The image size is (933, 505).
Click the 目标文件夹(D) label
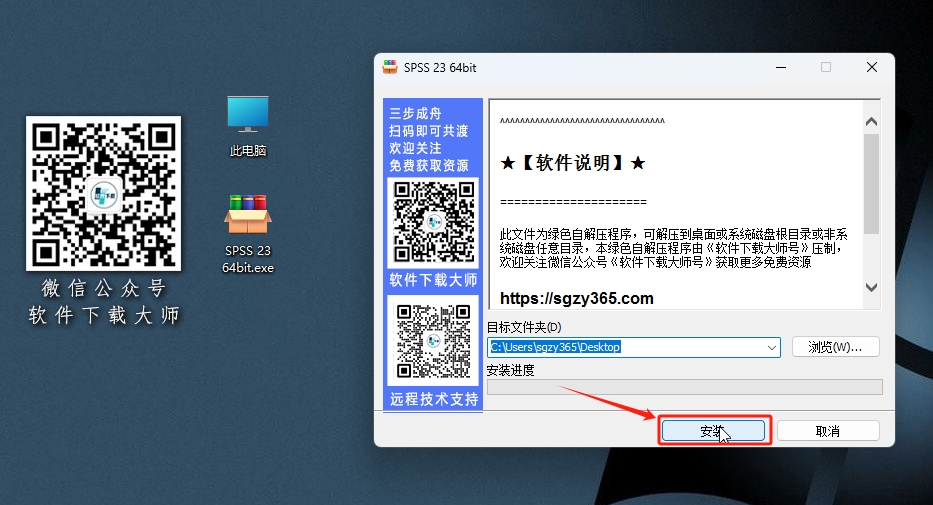click(524, 327)
